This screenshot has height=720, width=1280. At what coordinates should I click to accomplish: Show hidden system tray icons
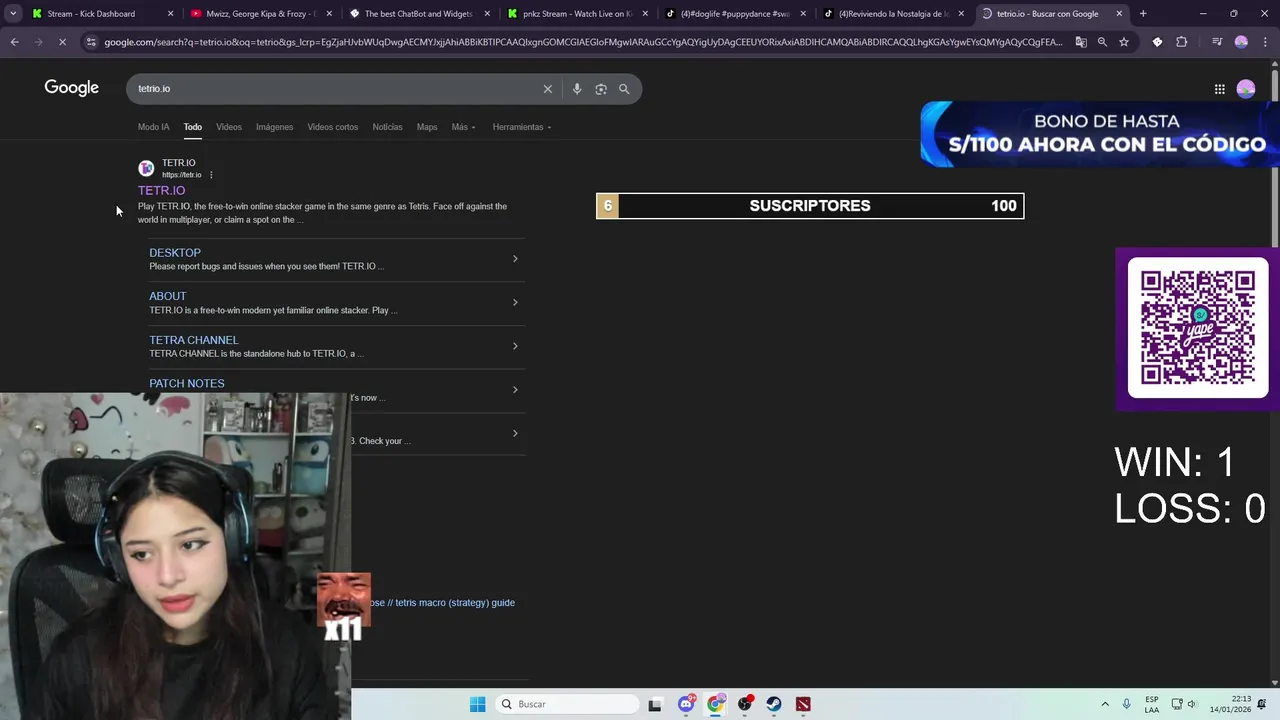[x=1105, y=704]
